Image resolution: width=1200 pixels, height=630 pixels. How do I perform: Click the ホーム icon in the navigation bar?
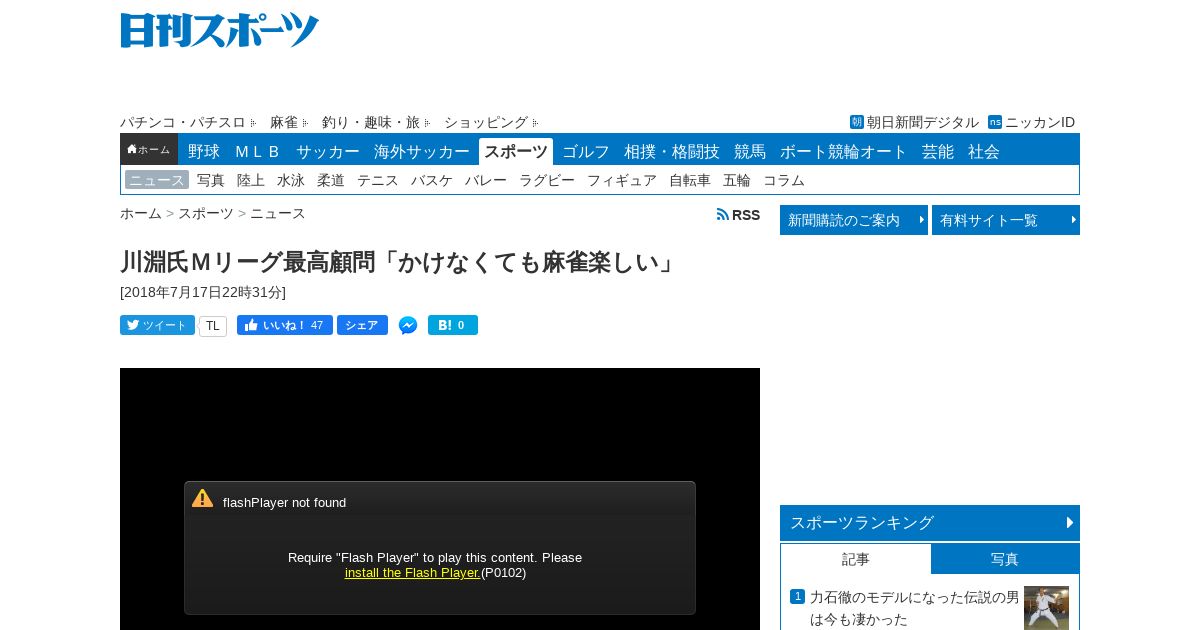click(x=149, y=149)
